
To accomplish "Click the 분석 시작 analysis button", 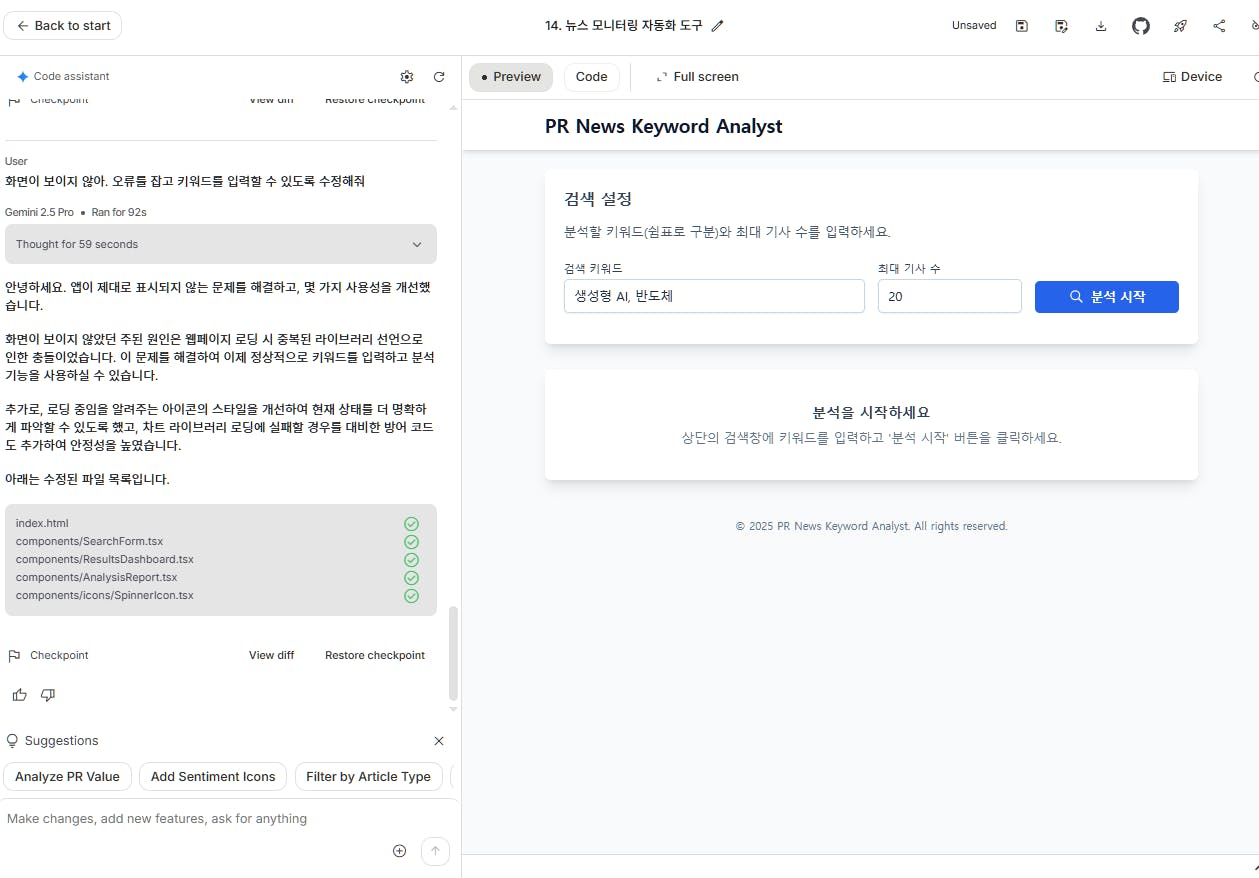I will pos(1106,296).
